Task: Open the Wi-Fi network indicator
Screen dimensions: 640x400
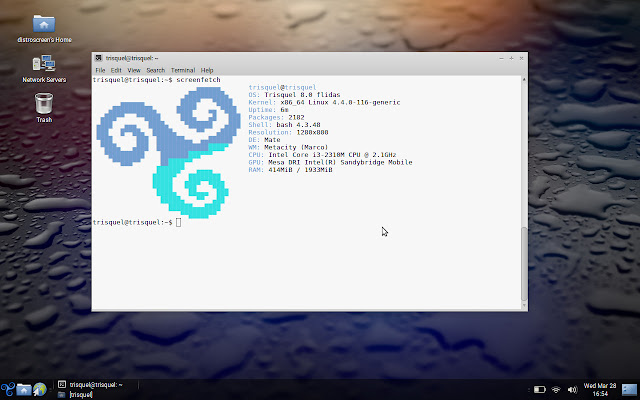Action: click(x=556, y=390)
